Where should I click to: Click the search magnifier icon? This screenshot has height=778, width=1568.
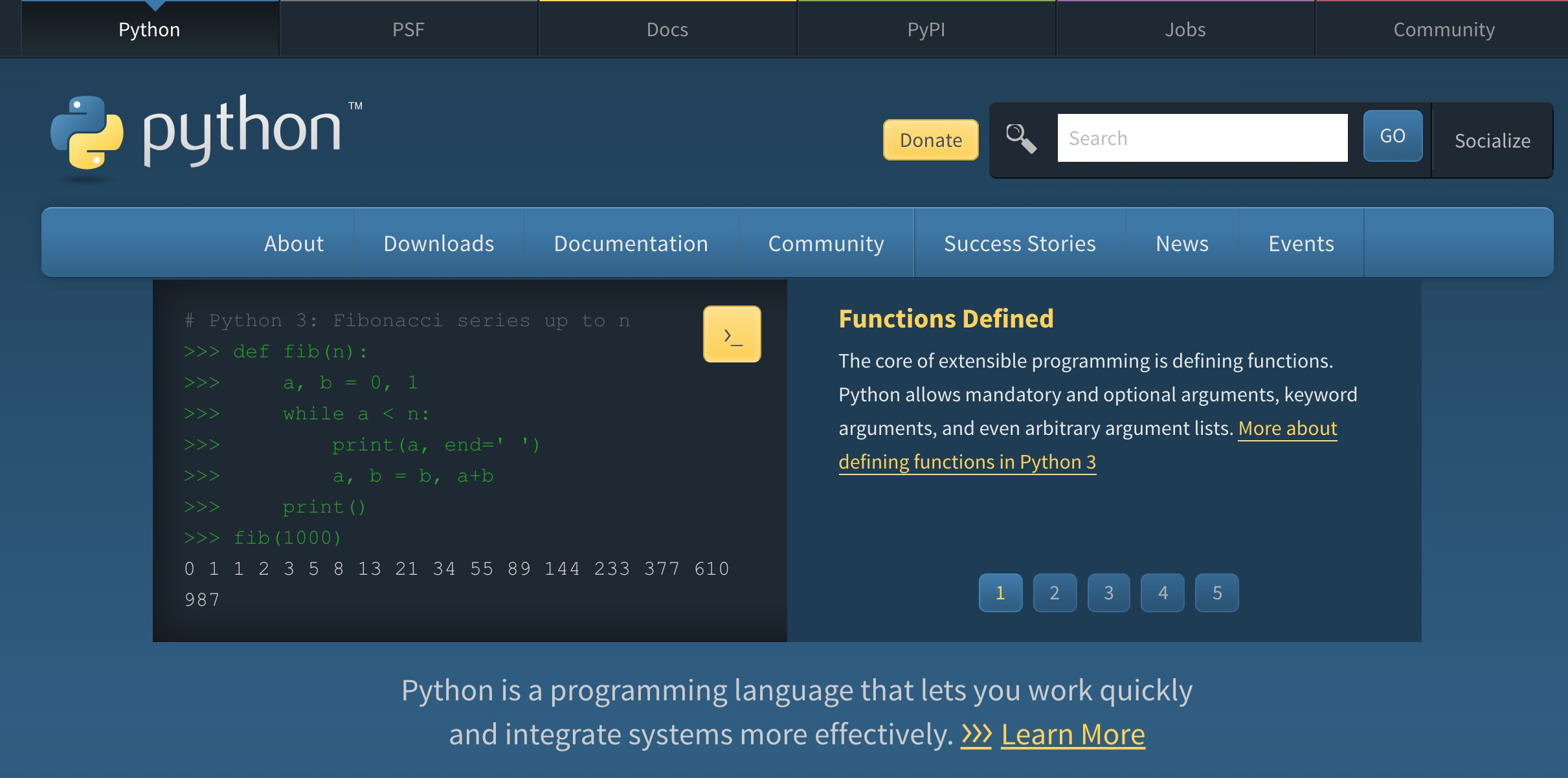[x=1020, y=137]
